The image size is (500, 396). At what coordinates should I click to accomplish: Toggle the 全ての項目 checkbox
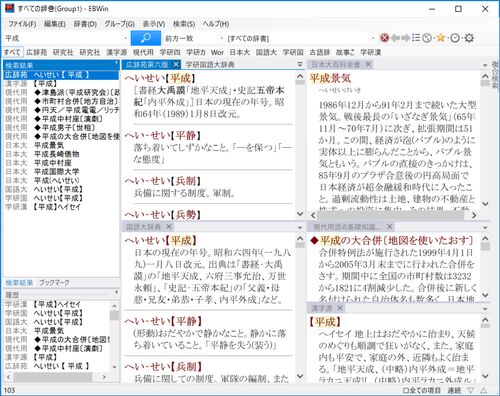[421, 390]
